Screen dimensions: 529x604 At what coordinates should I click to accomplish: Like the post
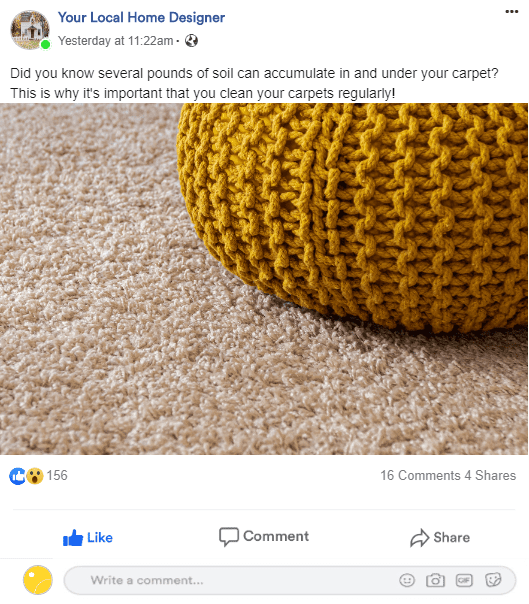88,537
